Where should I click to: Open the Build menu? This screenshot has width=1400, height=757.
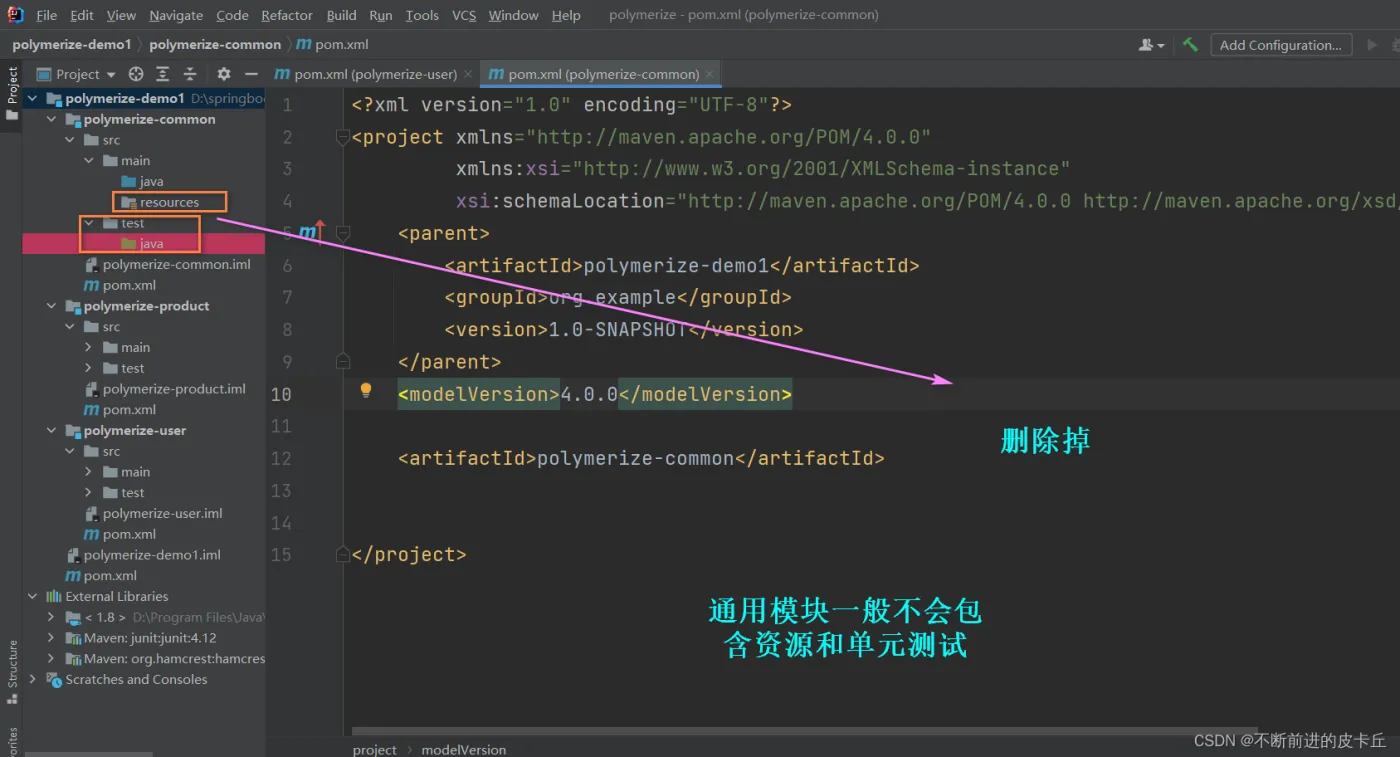pyautogui.click(x=341, y=15)
